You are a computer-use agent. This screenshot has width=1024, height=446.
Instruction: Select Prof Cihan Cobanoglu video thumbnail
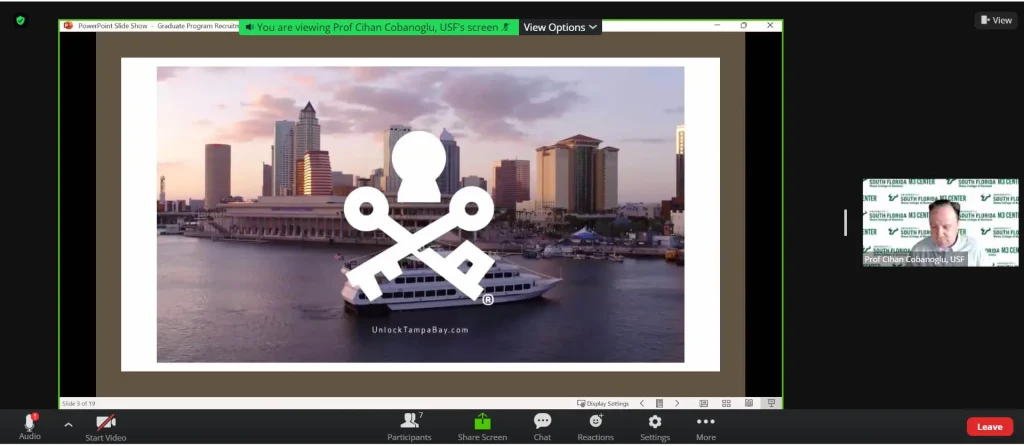tap(940, 223)
